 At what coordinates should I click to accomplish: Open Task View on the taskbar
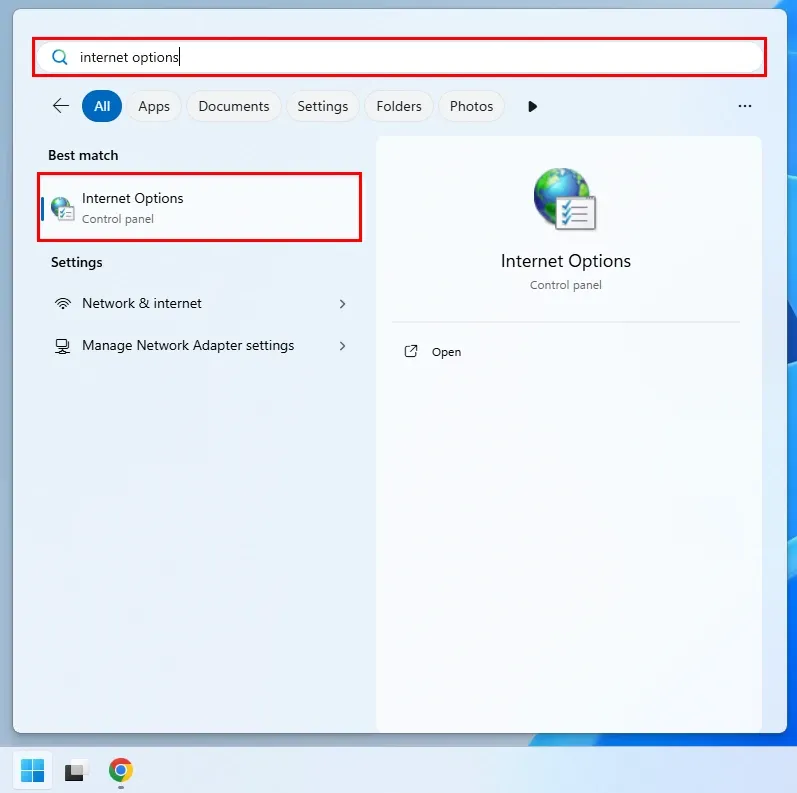pyautogui.click(x=76, y=771)
